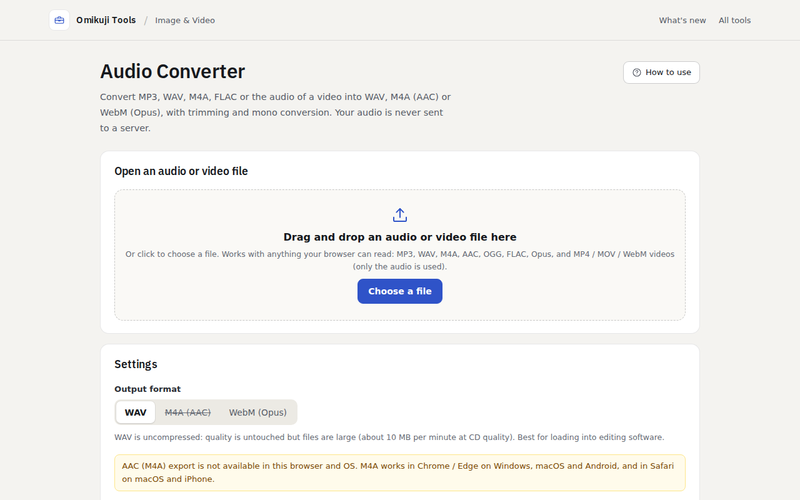The image size is (800, 500).
Task: Click the Or click to choose a file hint text
Action: point(399,260)
